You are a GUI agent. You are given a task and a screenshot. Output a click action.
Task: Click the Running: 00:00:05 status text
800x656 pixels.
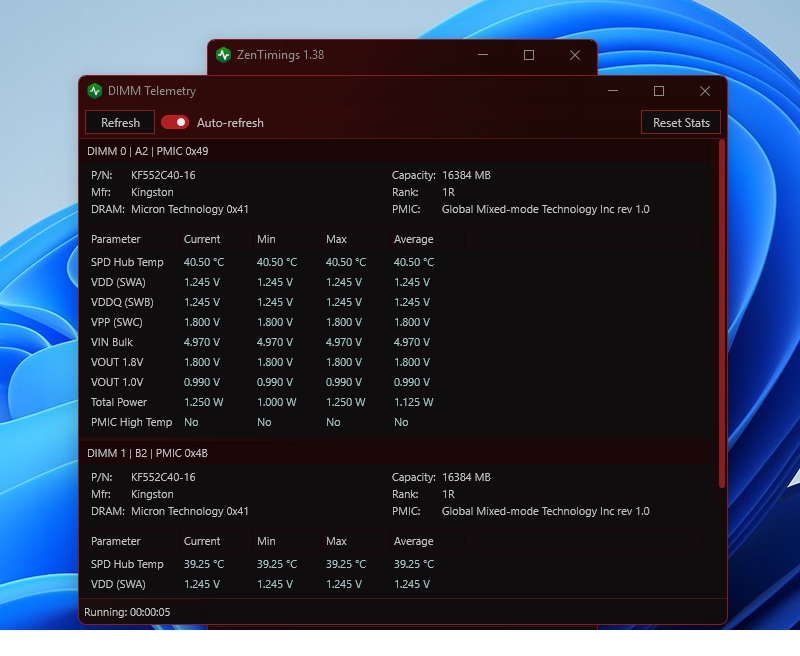[x=127, y=612]
